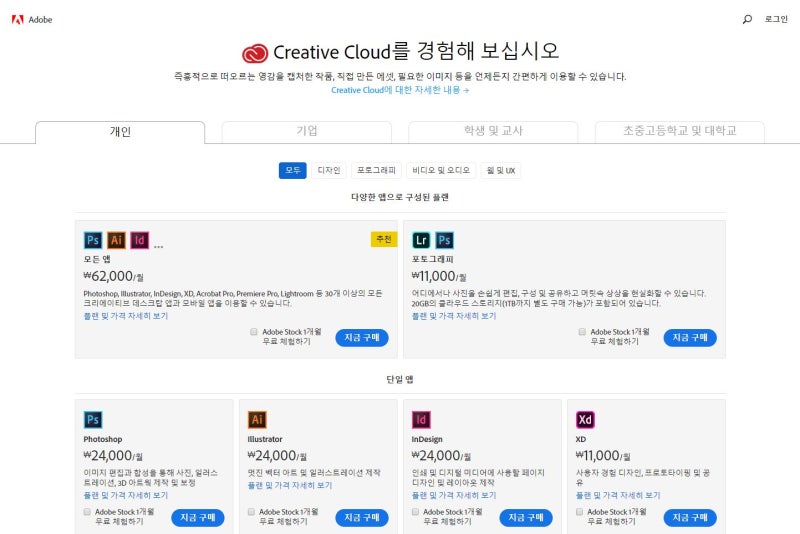Enable Adobe Stock trial for the All Apps plan
800x534 pixels.
(x=254, y=332)
